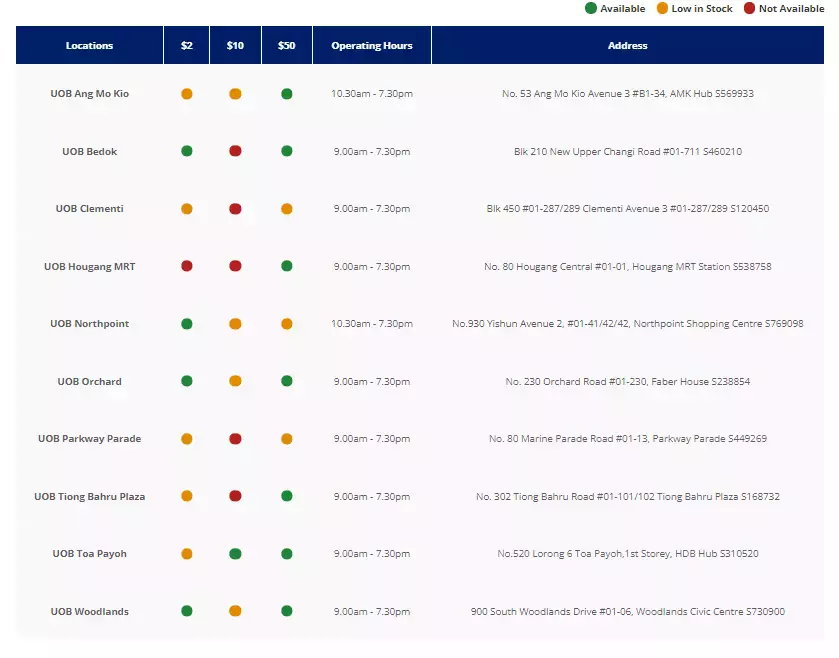Click UOB Bedok $10 red status dot

(235, 151)
